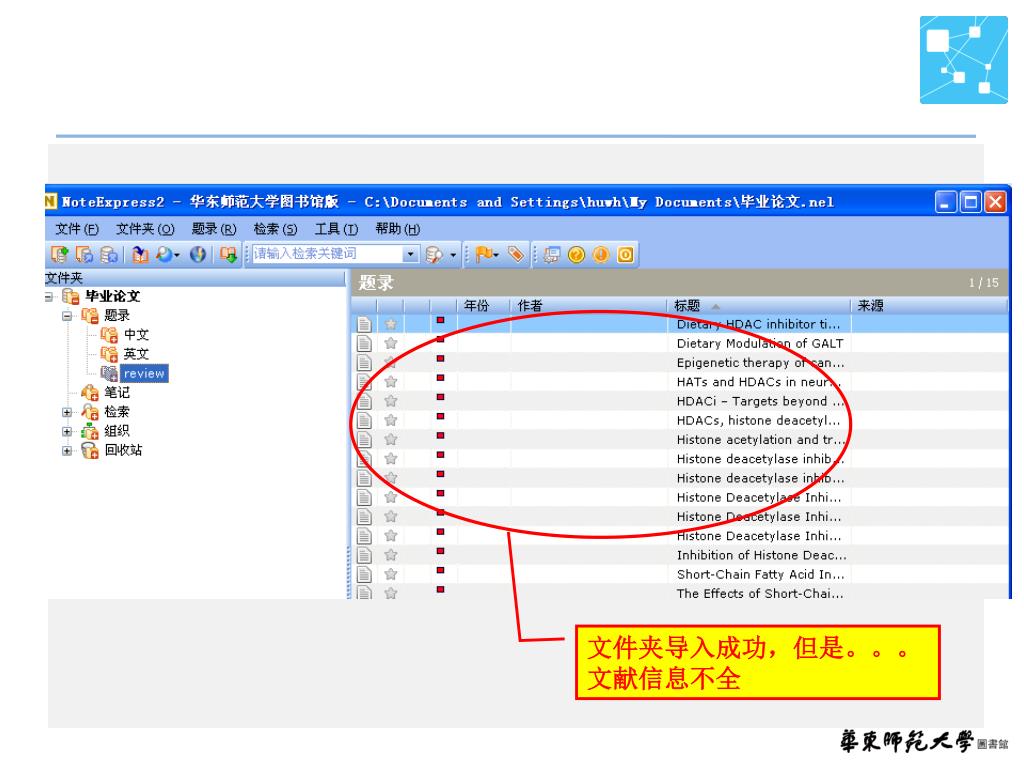Expand the 检索 tree folder

tap(67, 412)
